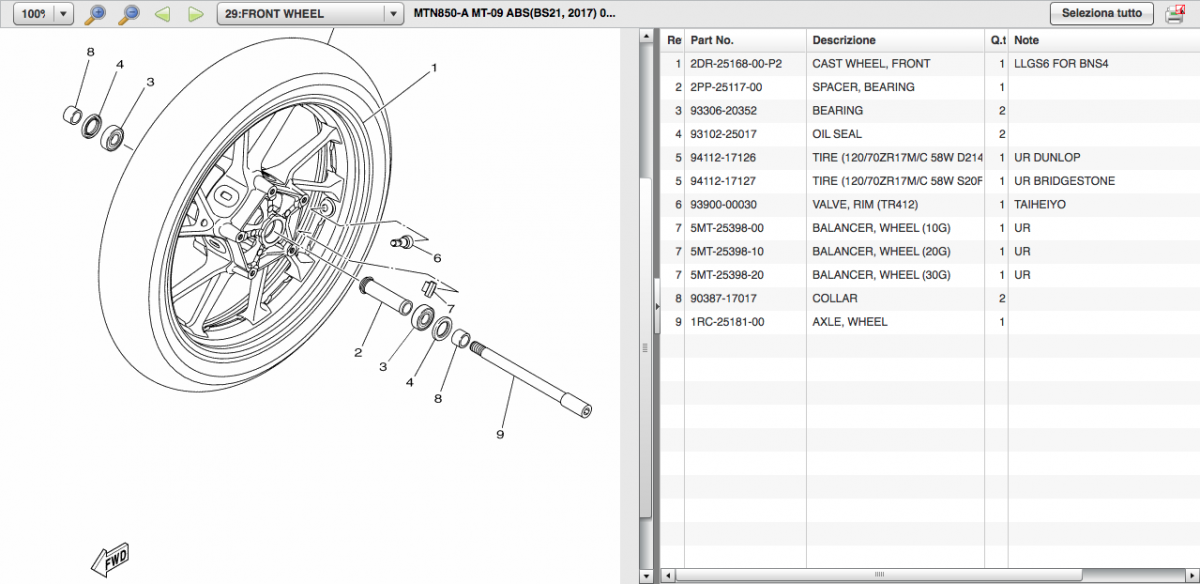Click the Q.t quantity column header
This screenshot has width=1200, height=584.
997,40
